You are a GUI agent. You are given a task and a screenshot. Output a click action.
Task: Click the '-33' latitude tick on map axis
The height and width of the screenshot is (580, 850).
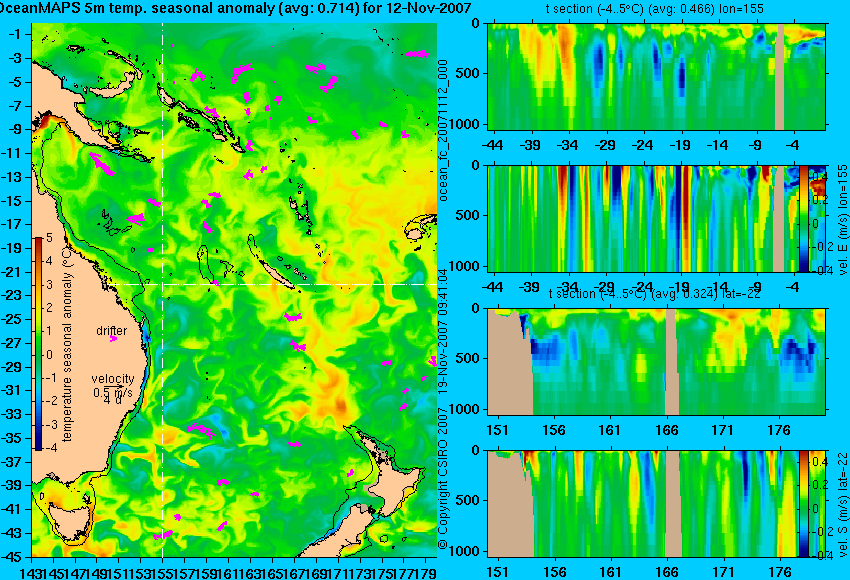tap(12, 414)
